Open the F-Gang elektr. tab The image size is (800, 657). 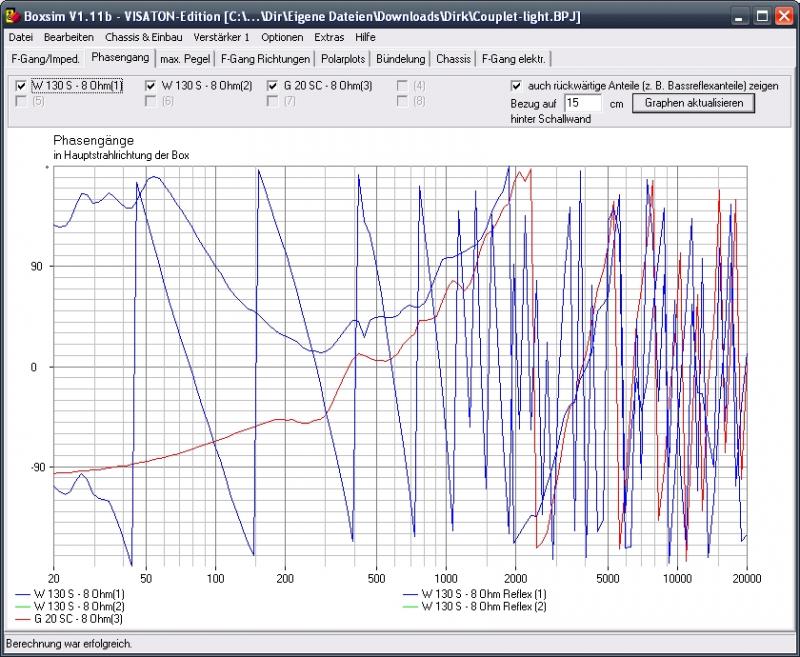pos(514,59)
